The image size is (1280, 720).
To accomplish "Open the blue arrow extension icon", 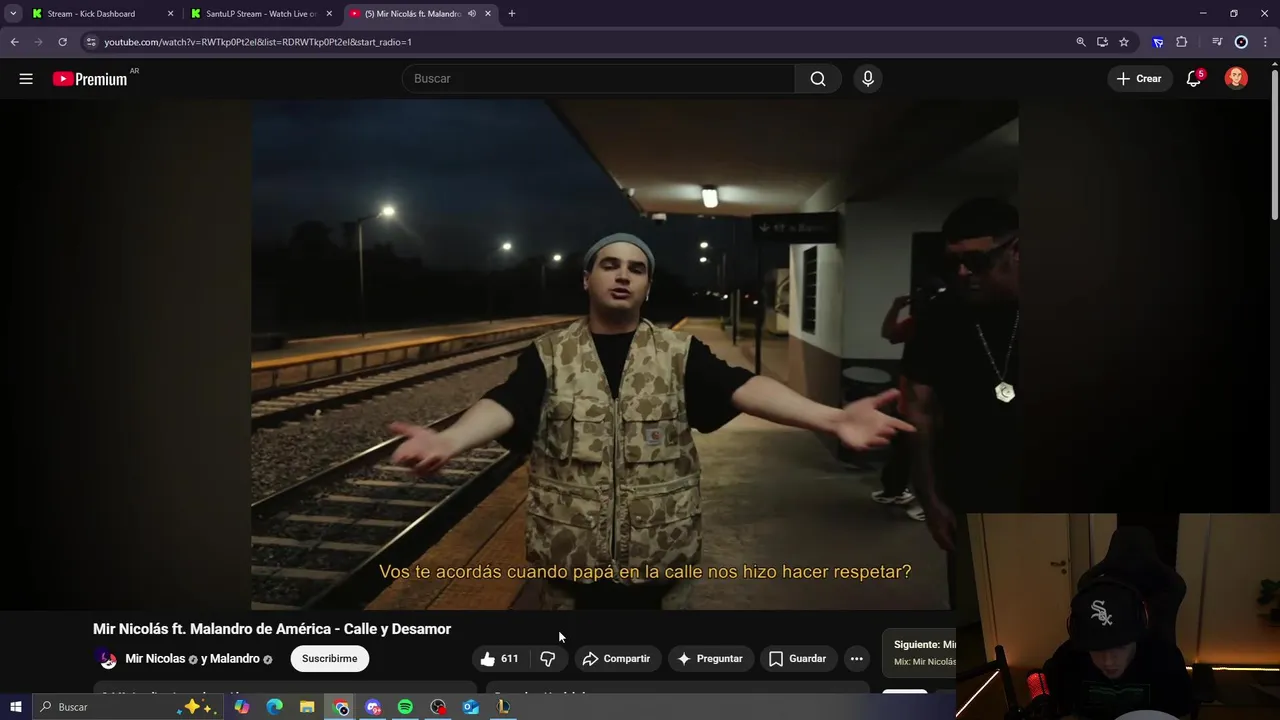I will pos(1158,42).
